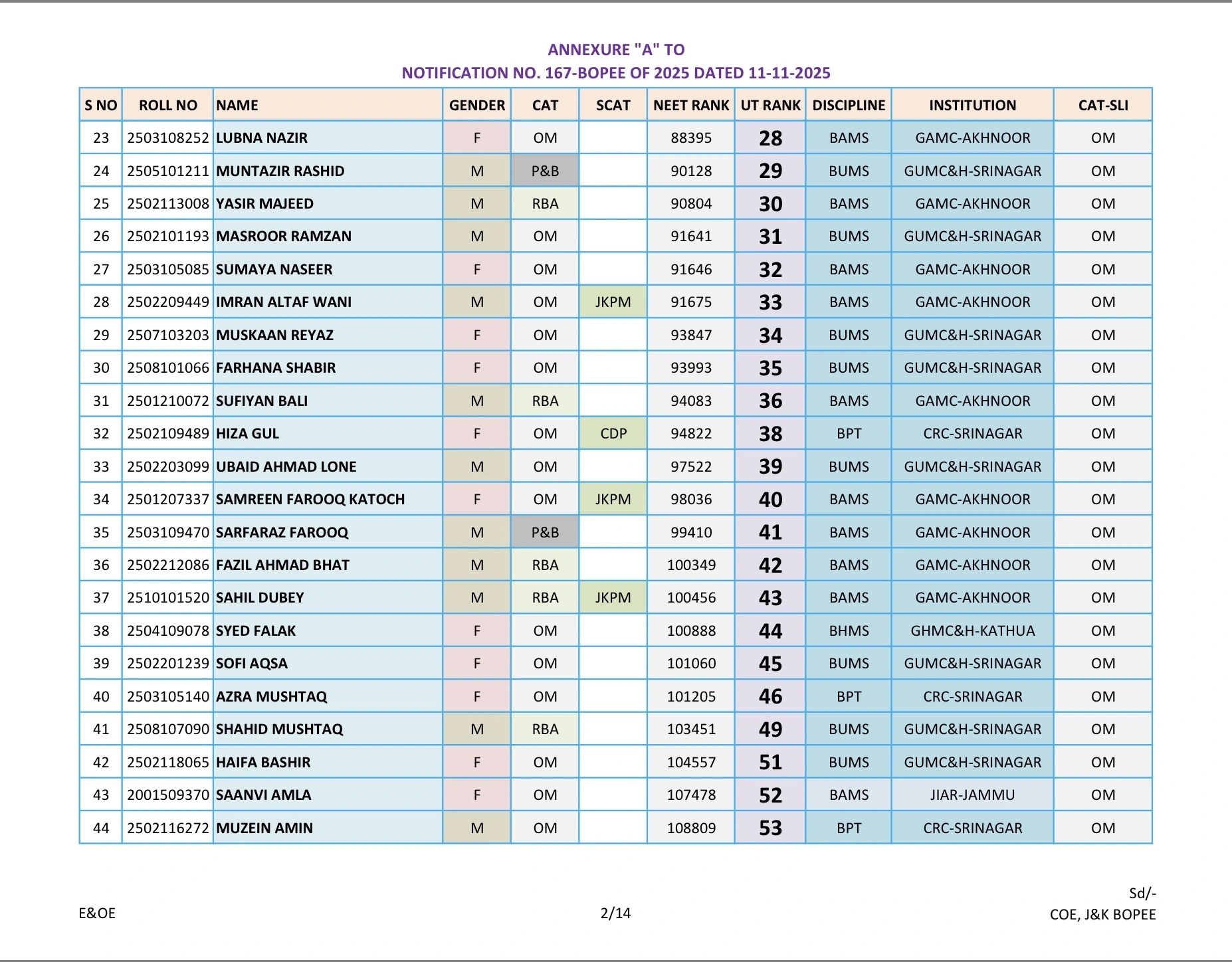Click the JIAR-JAMMU institution cell

click(972, 795)
